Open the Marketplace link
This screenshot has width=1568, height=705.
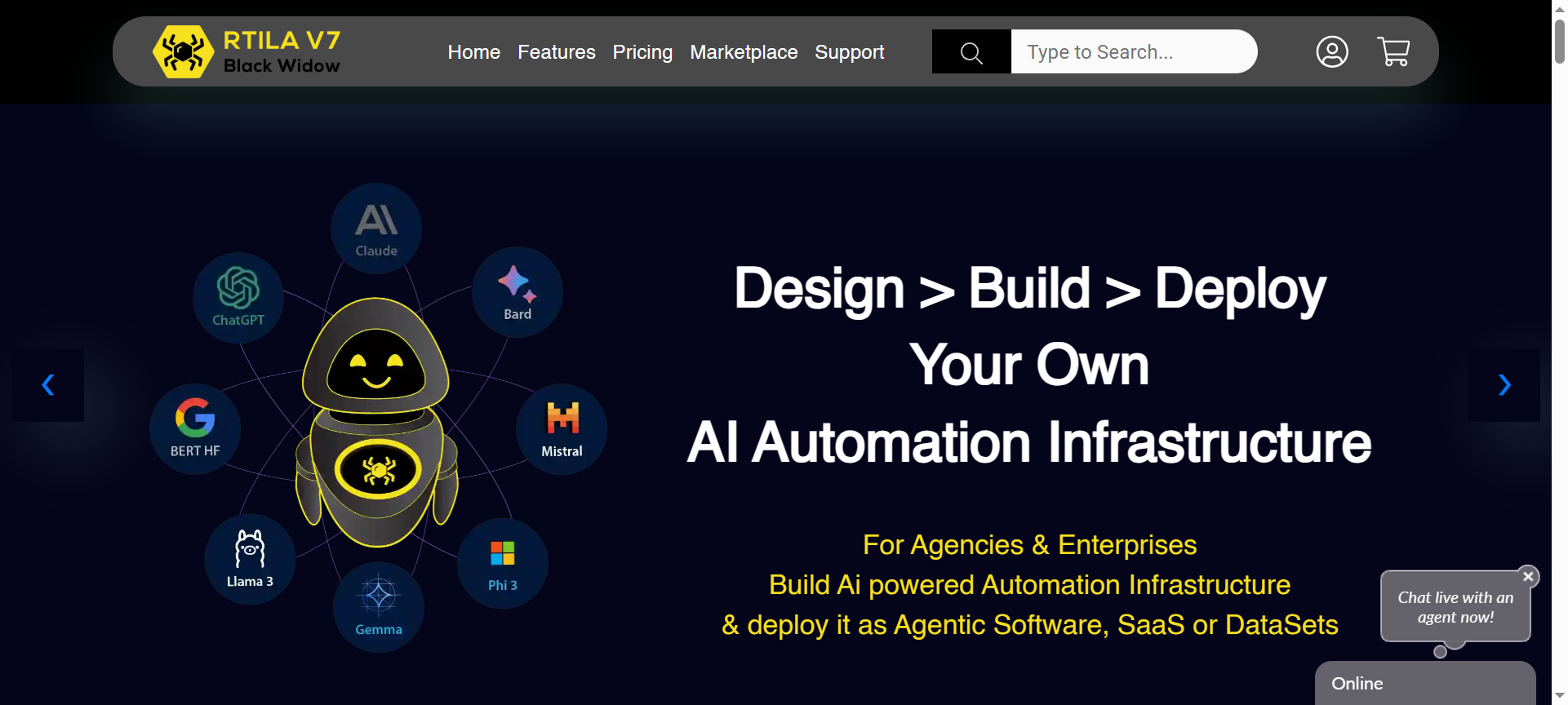744,52
